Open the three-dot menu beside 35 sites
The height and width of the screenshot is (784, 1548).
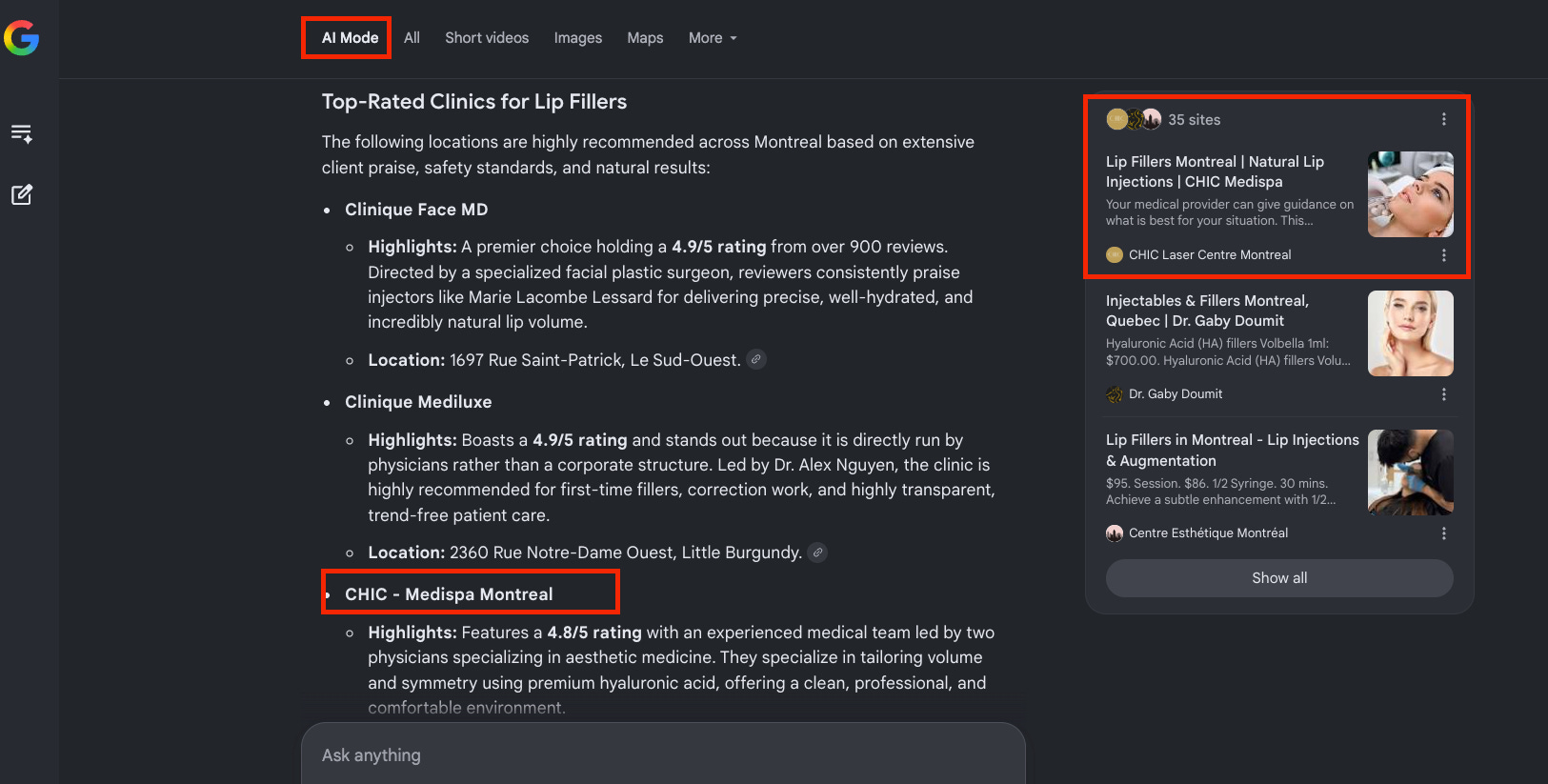(x=1443, y=119)
